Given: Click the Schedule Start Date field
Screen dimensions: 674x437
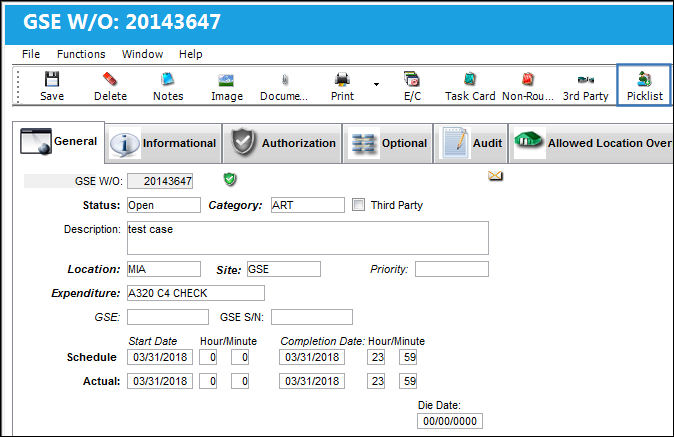Looking at the screenshot, I should (160, 357).
